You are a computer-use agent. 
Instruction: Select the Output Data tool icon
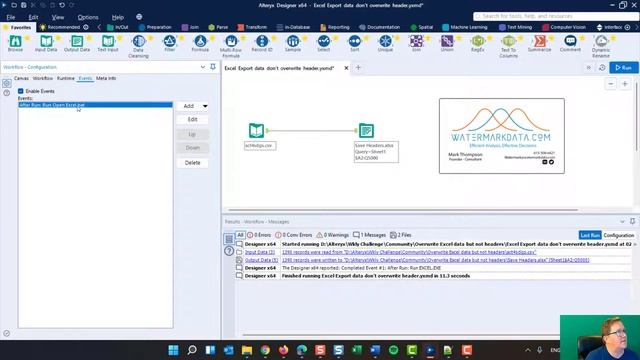(77, 41)
